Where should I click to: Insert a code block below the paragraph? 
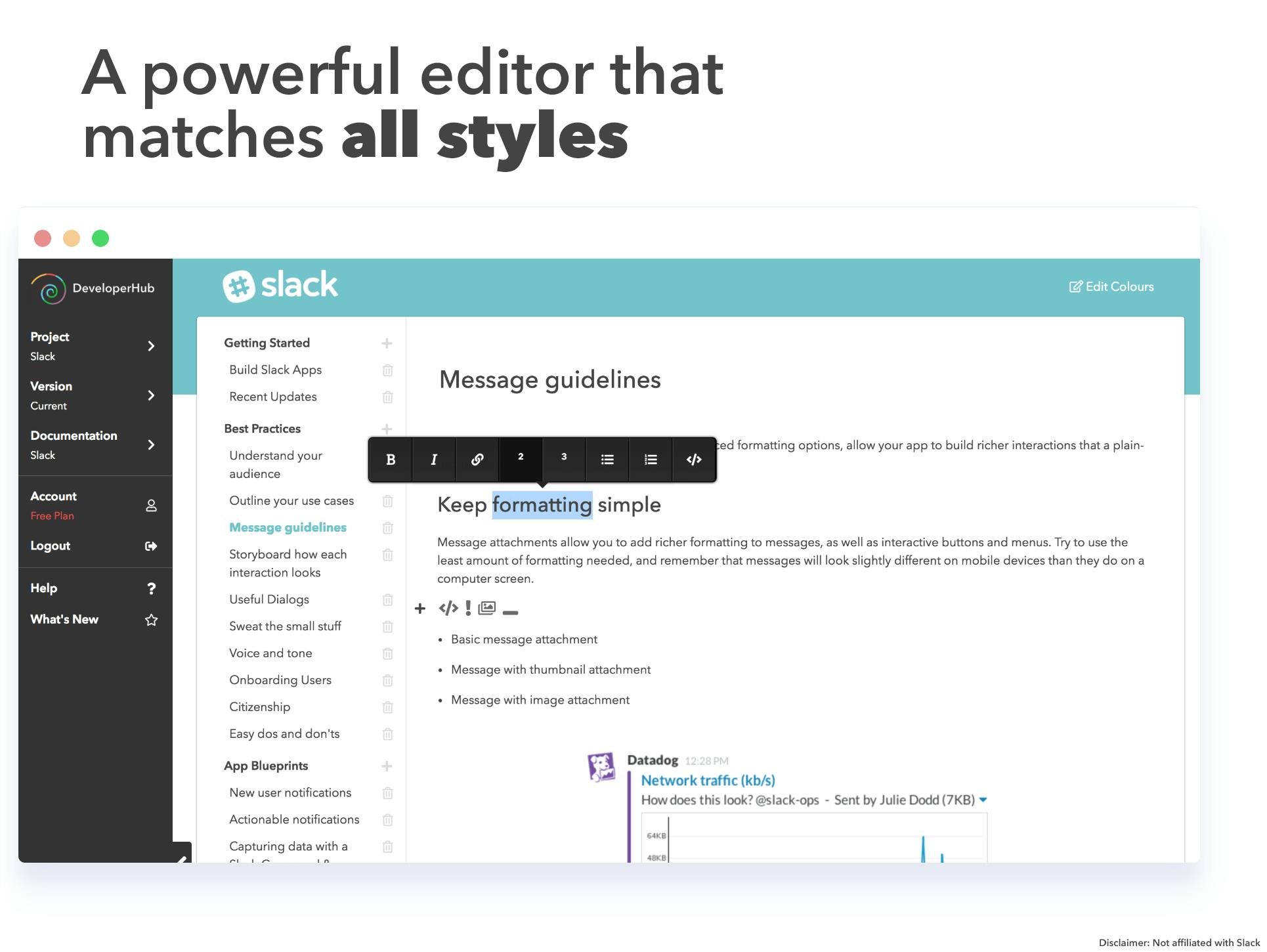click(448, 609)
